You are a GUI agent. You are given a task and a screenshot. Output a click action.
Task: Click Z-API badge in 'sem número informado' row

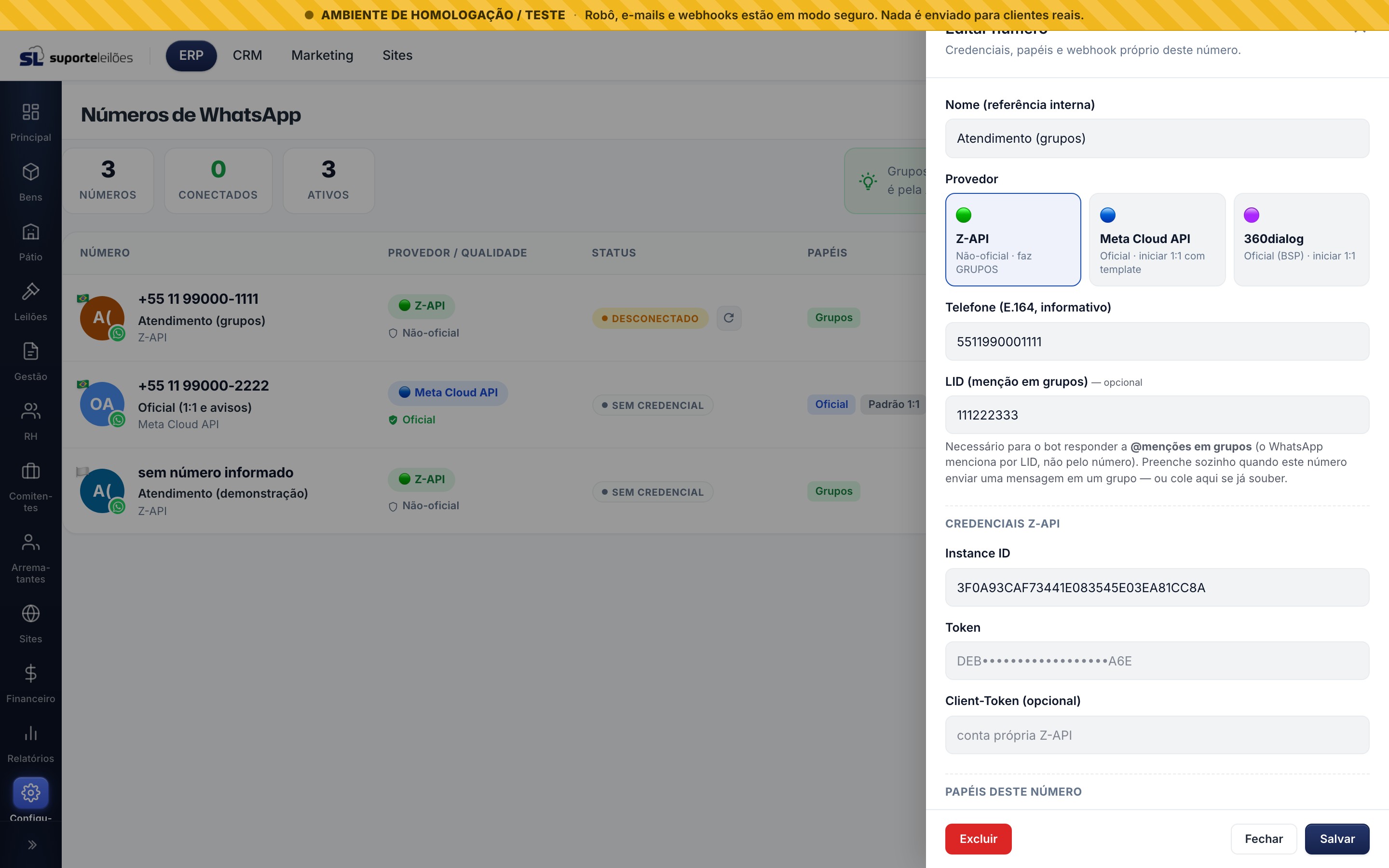[x=422, y=479]
